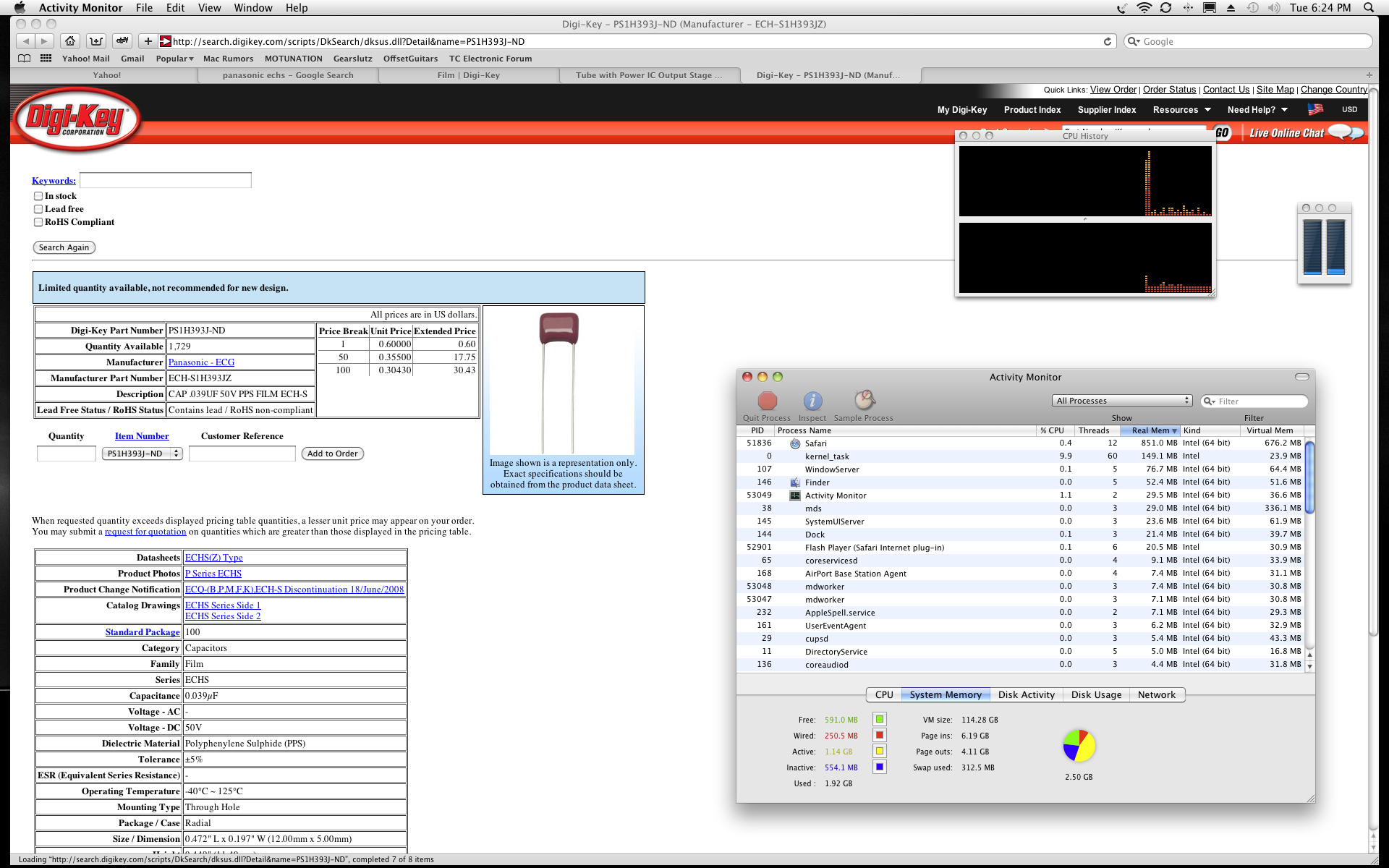Click Safari's forward navigation arrow
This screenshot has width=1389, height=868.
tap(44, 41)
